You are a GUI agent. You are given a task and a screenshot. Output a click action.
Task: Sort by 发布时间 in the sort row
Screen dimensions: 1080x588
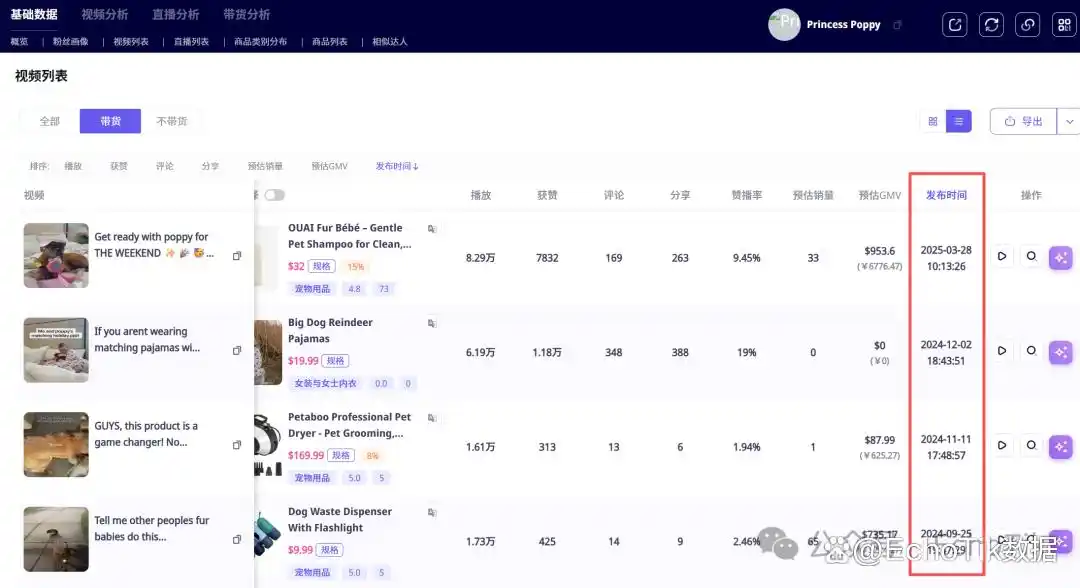click(396, 166)
